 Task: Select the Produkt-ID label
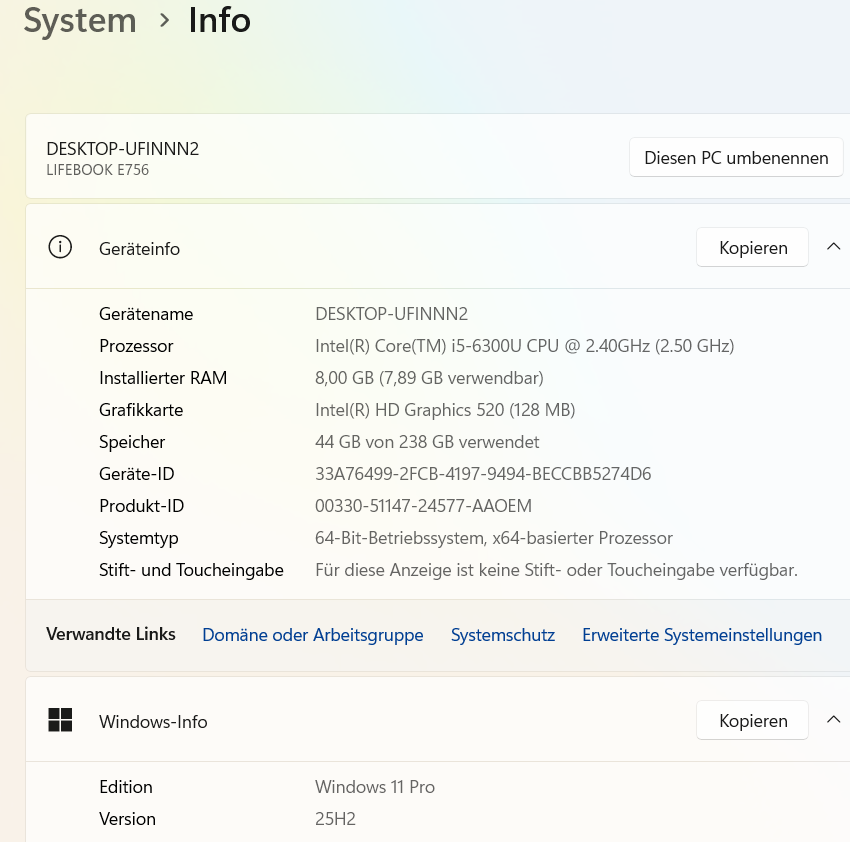click(141, 506)
